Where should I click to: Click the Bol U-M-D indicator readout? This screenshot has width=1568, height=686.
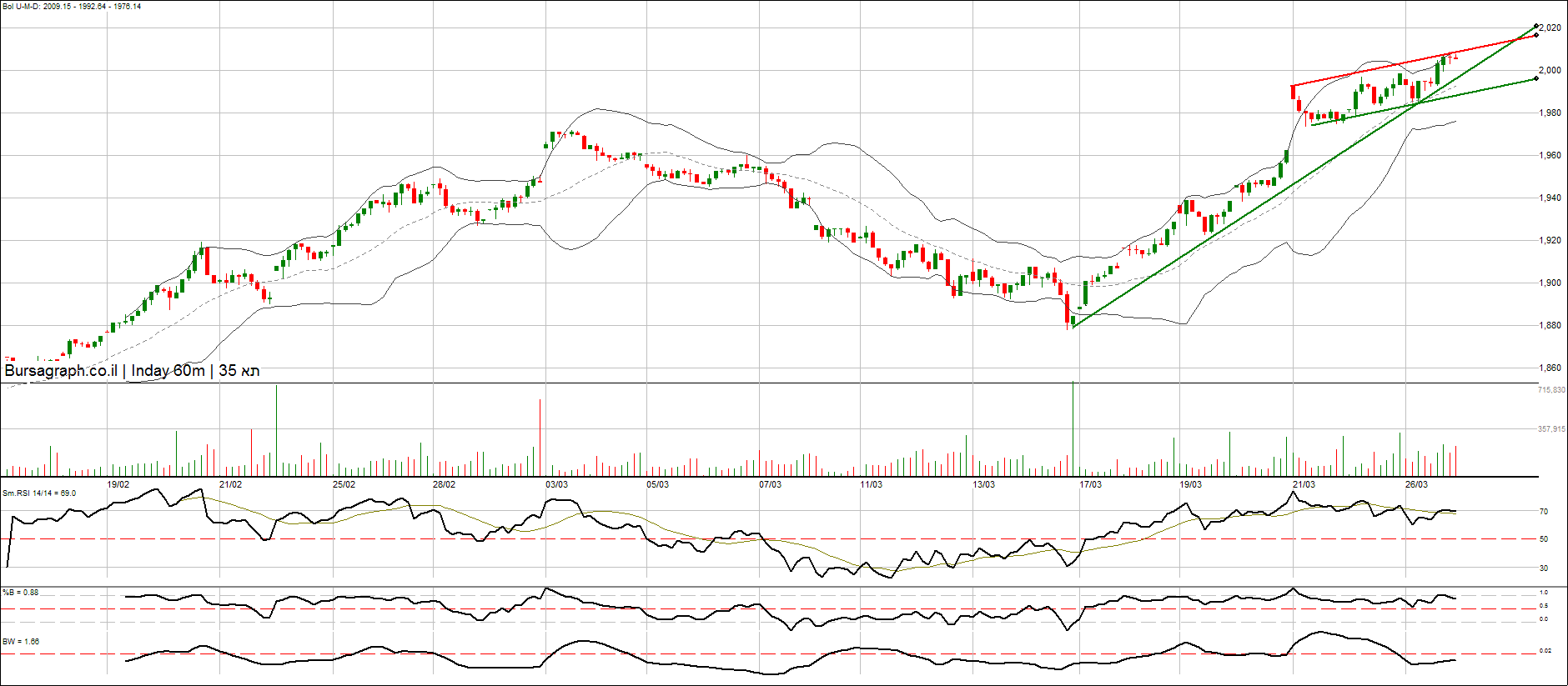click(x=72, y=7)
